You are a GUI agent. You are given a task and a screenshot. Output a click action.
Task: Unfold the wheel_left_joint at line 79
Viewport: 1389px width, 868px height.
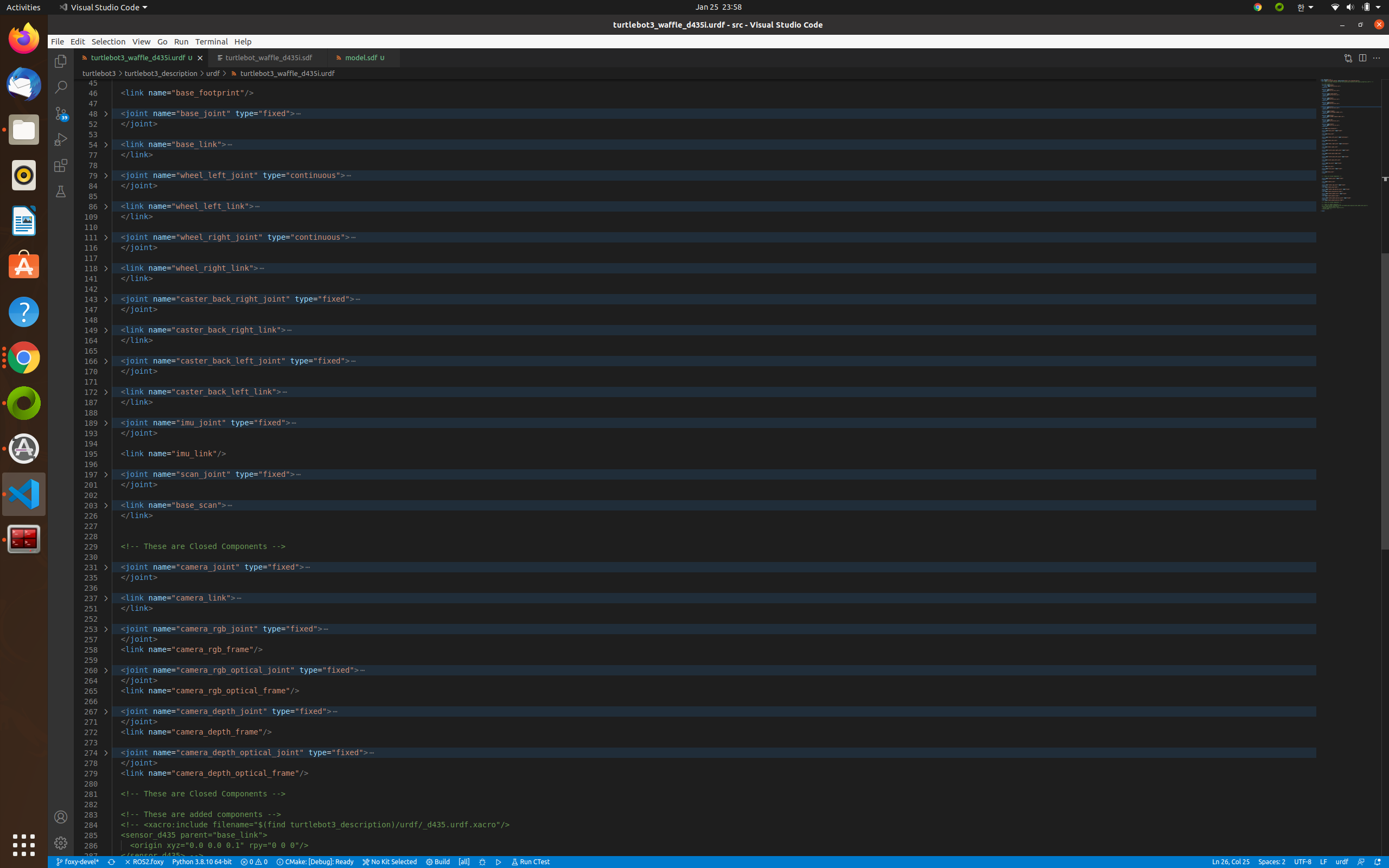pos(106,176)
